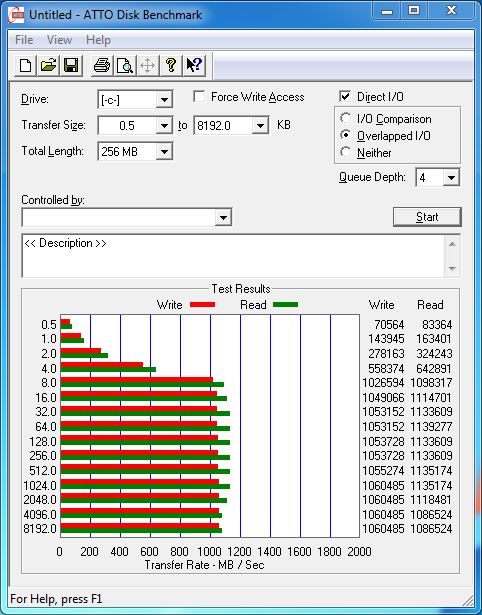Expand the Controlled by dropdown
The height and width of the screenshot is (615, 482).
pos(223,217)
